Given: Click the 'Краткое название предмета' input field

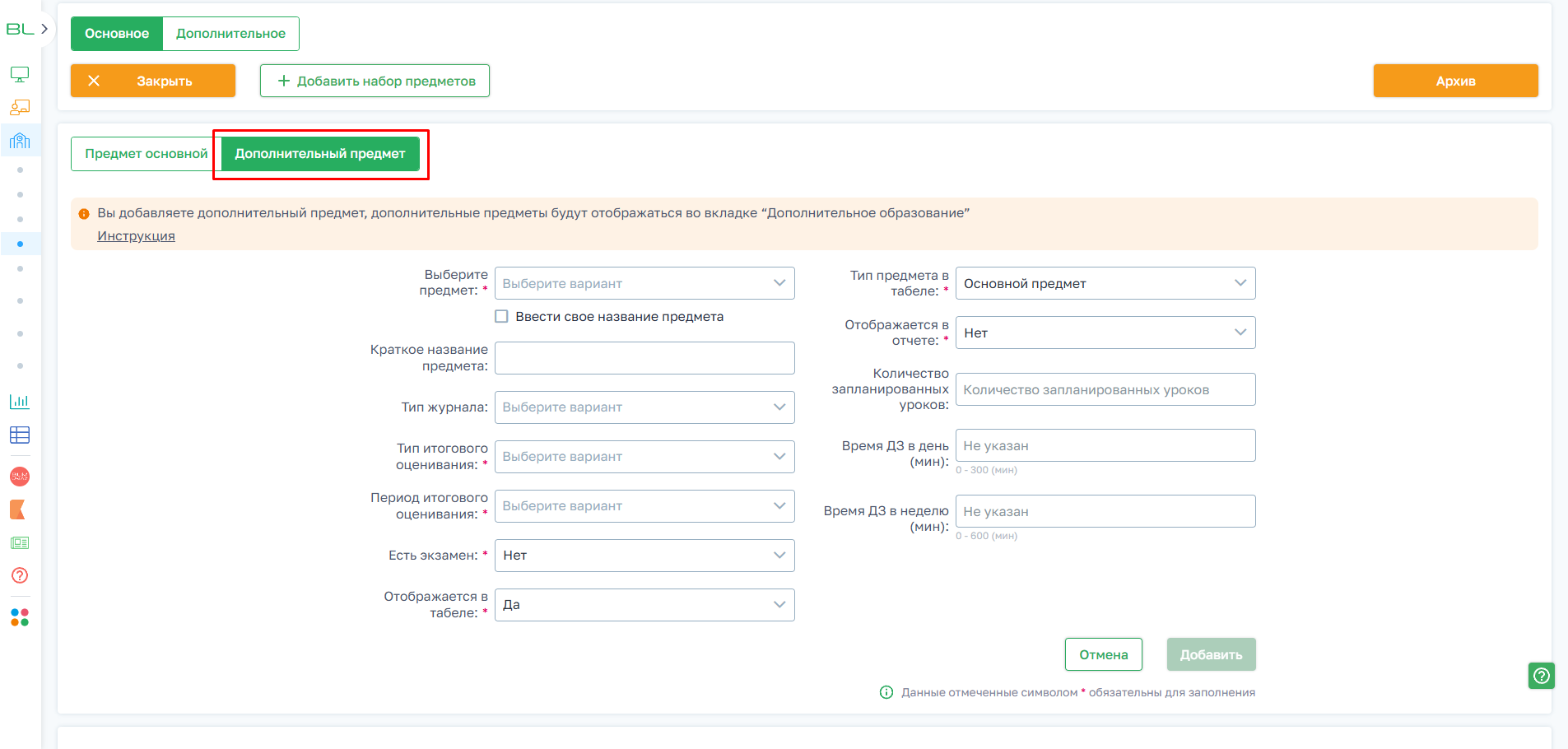Looking at the screenshot, I should [644, 358].
